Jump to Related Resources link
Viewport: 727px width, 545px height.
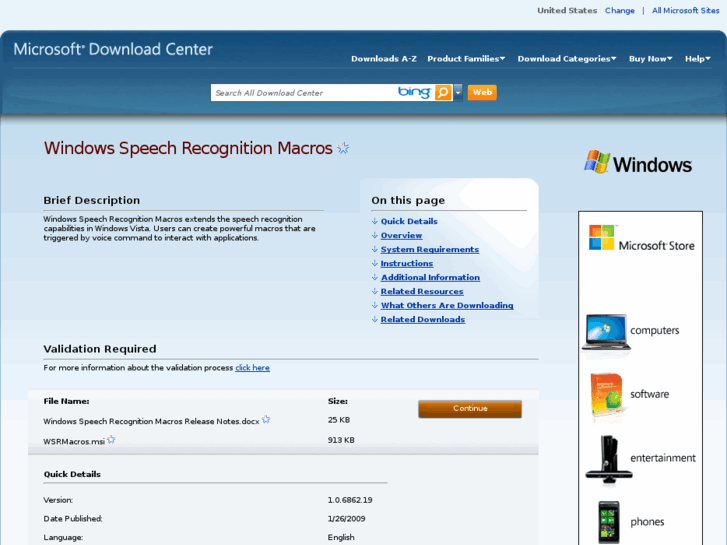coord(422,291)
